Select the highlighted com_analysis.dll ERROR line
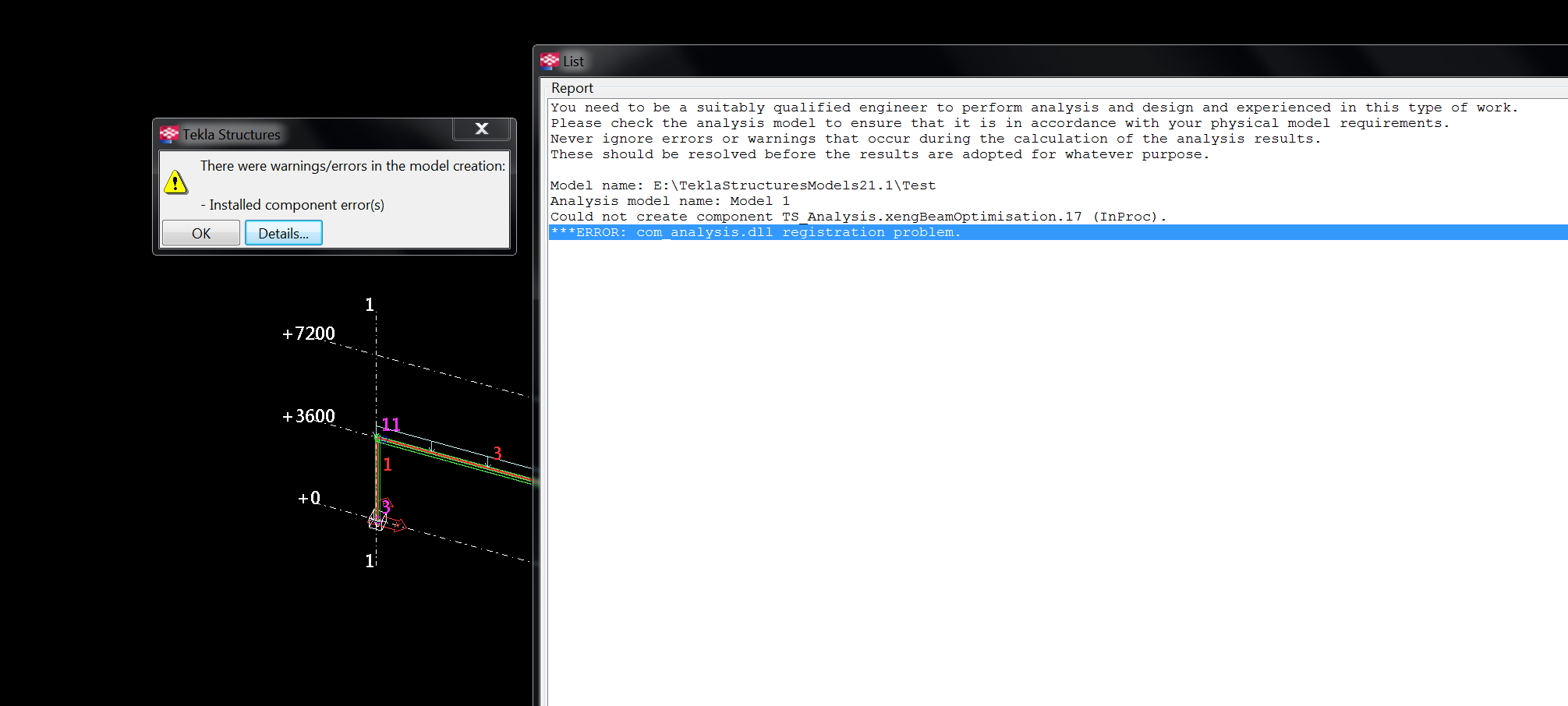The image size is (1568, 706). [1058, 232]
